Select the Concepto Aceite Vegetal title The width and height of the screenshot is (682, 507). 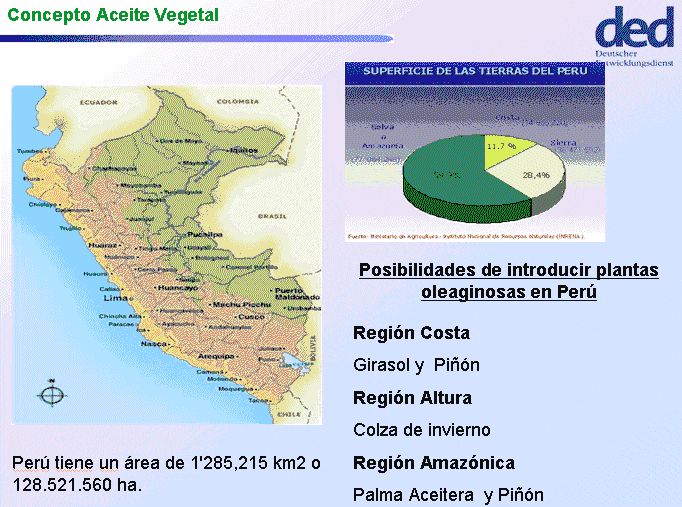113,15
